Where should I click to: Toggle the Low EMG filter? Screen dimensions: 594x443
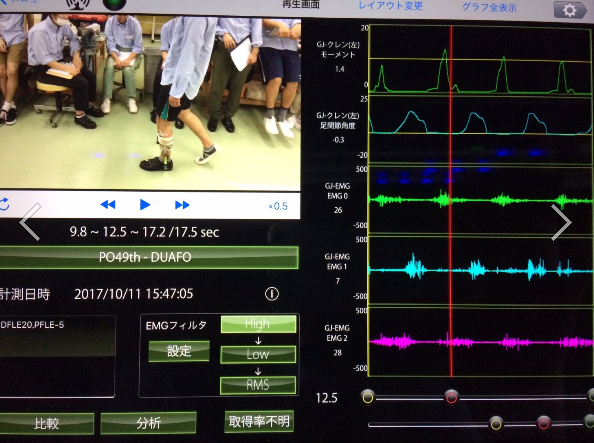[x=258, y=355]
